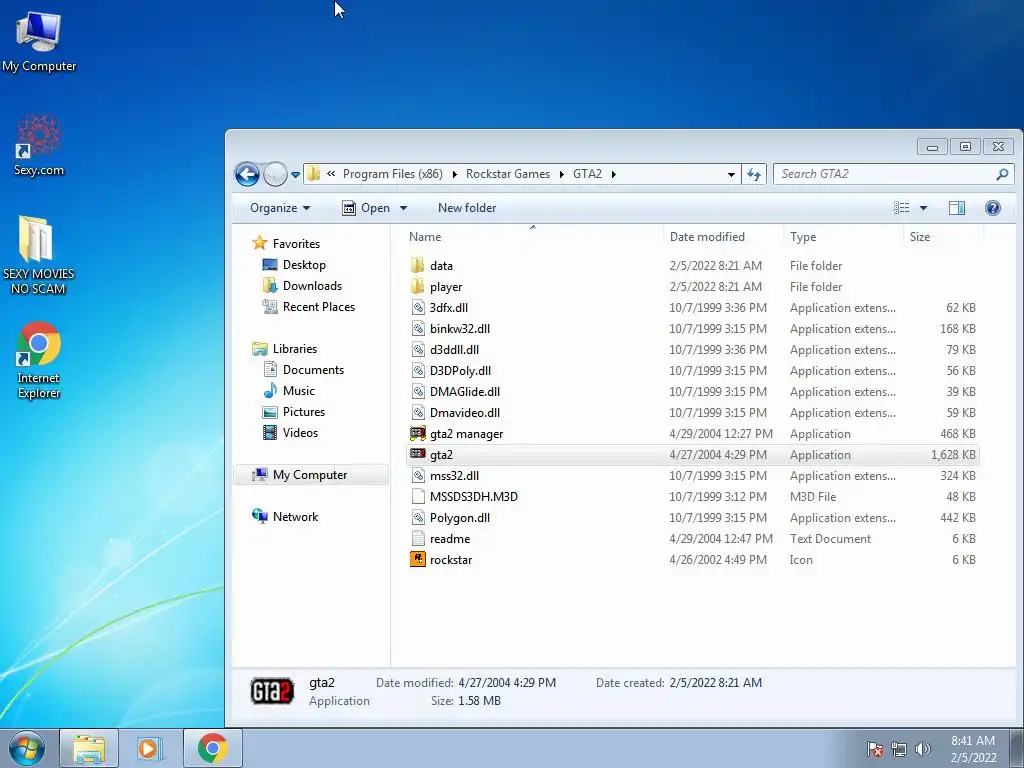Click the volume speaker tray icon
Viewport: 1024px width, 768px height.
coord(922,749)
